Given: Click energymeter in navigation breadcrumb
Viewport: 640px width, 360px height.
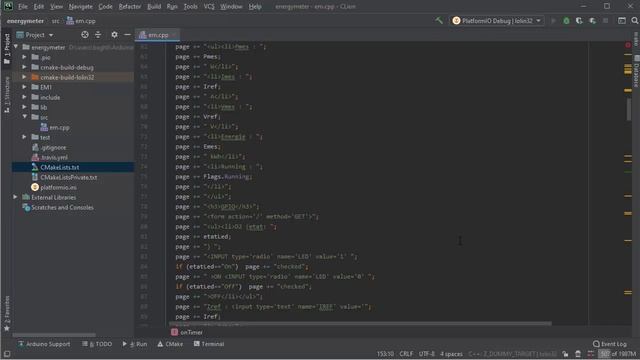Looking at the screenshot, I should tap(25, 21).
